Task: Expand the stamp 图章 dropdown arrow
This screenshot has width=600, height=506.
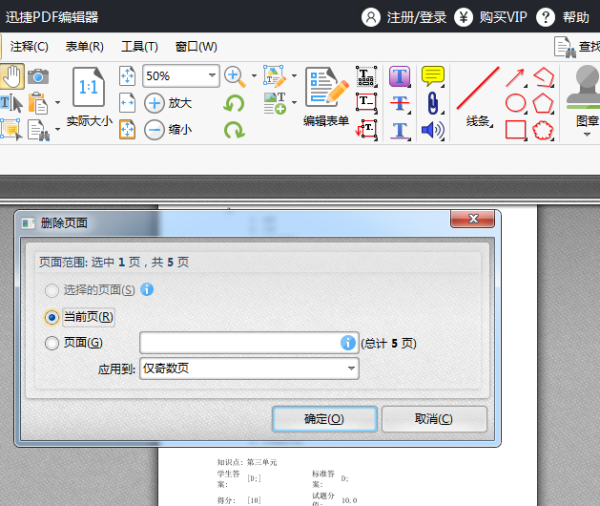Action: pos(587,134)
